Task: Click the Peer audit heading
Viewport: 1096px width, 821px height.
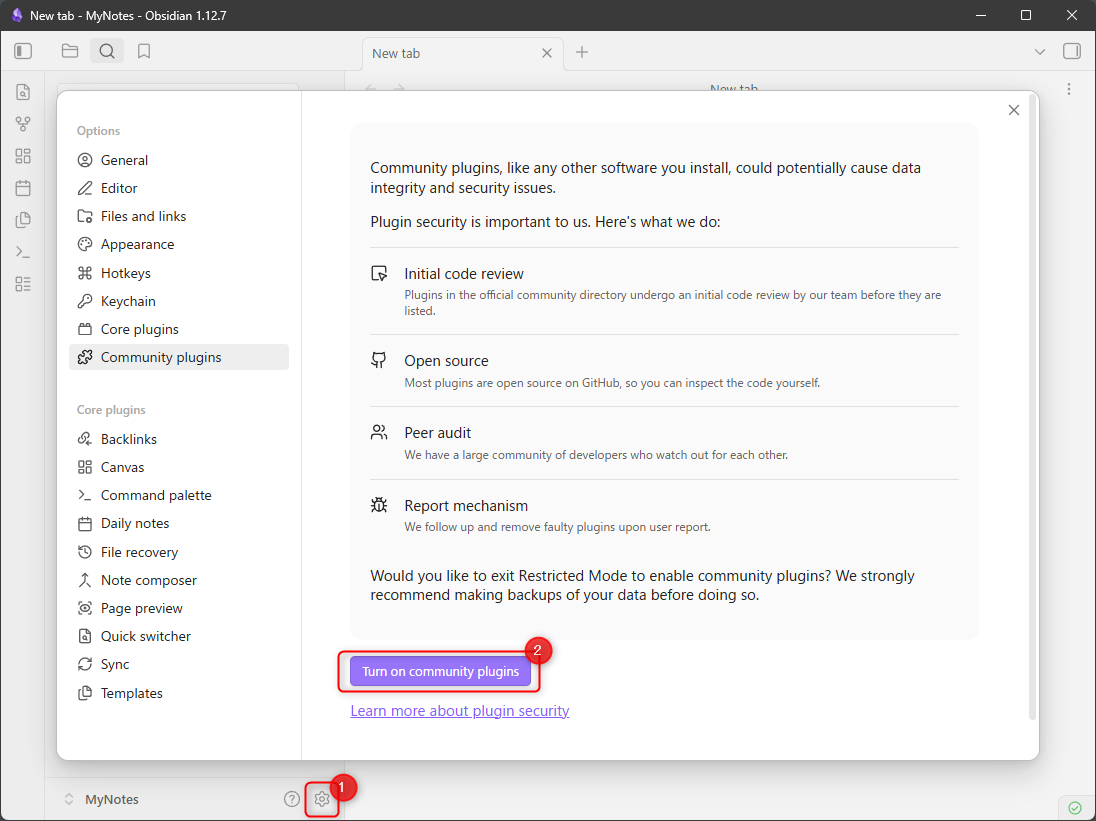Action: 438,433
